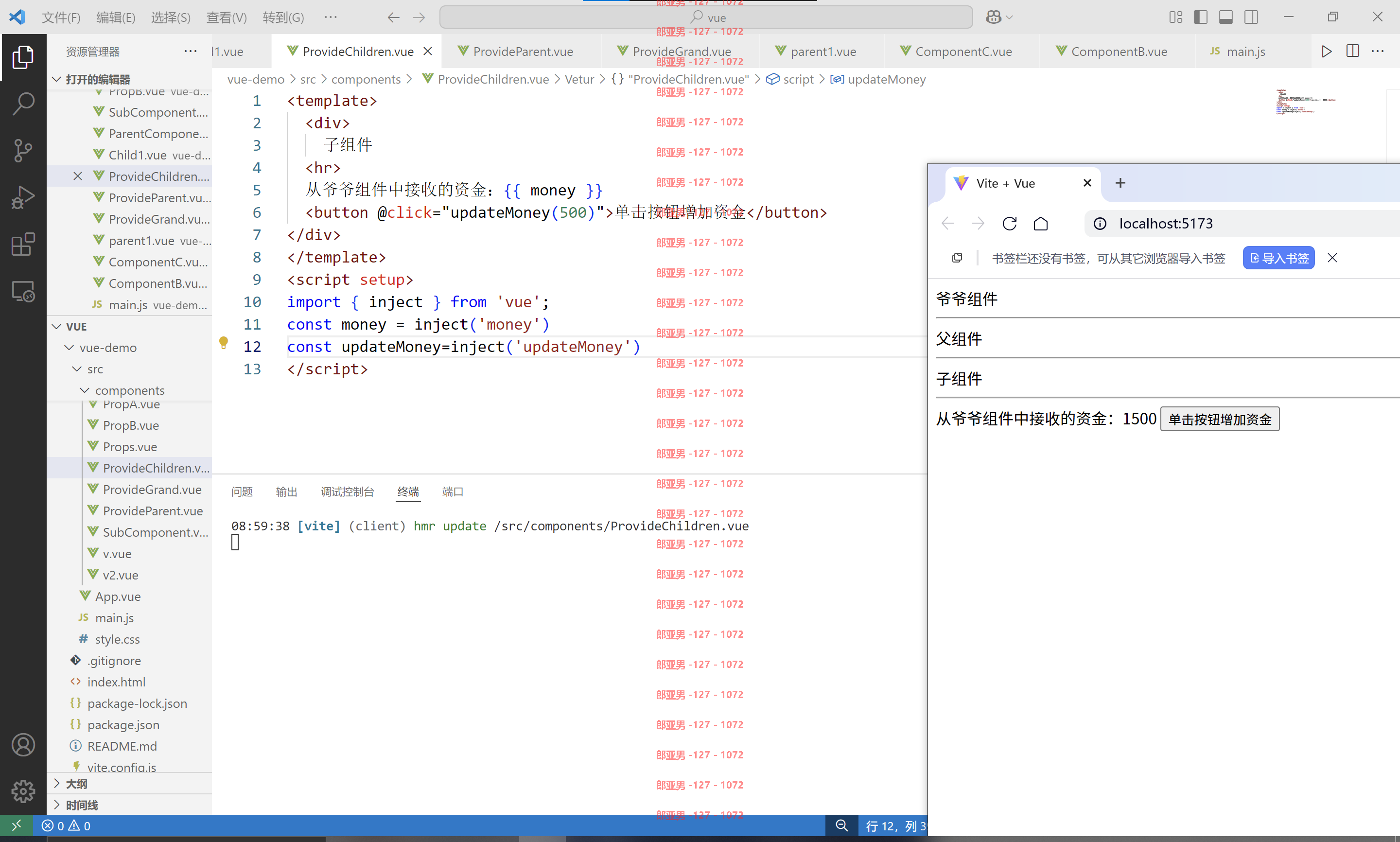The height and width of the screenshot is (842, 1400).
Task: Click the components breadcrumb
Action: pyautogui.click(x=366, y=79)
